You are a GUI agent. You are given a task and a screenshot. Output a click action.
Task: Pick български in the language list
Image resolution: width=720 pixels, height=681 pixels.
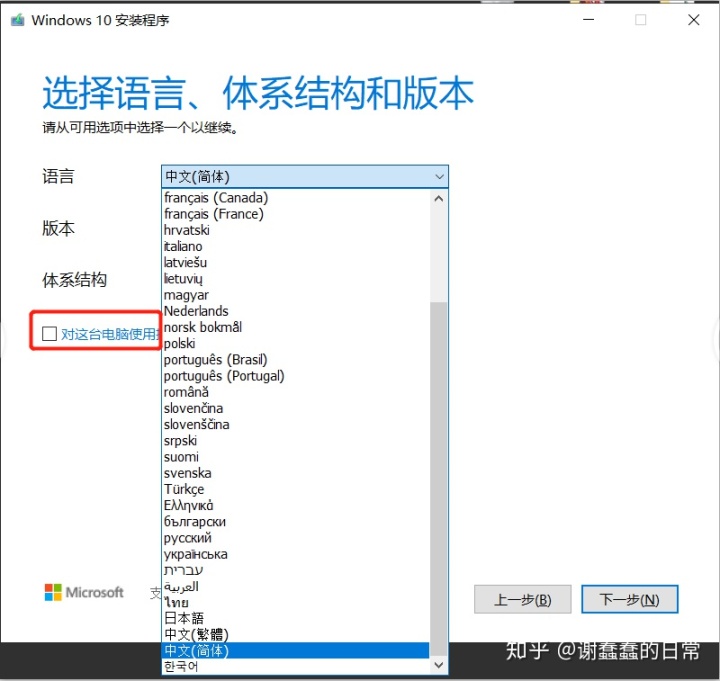point(296,522)
